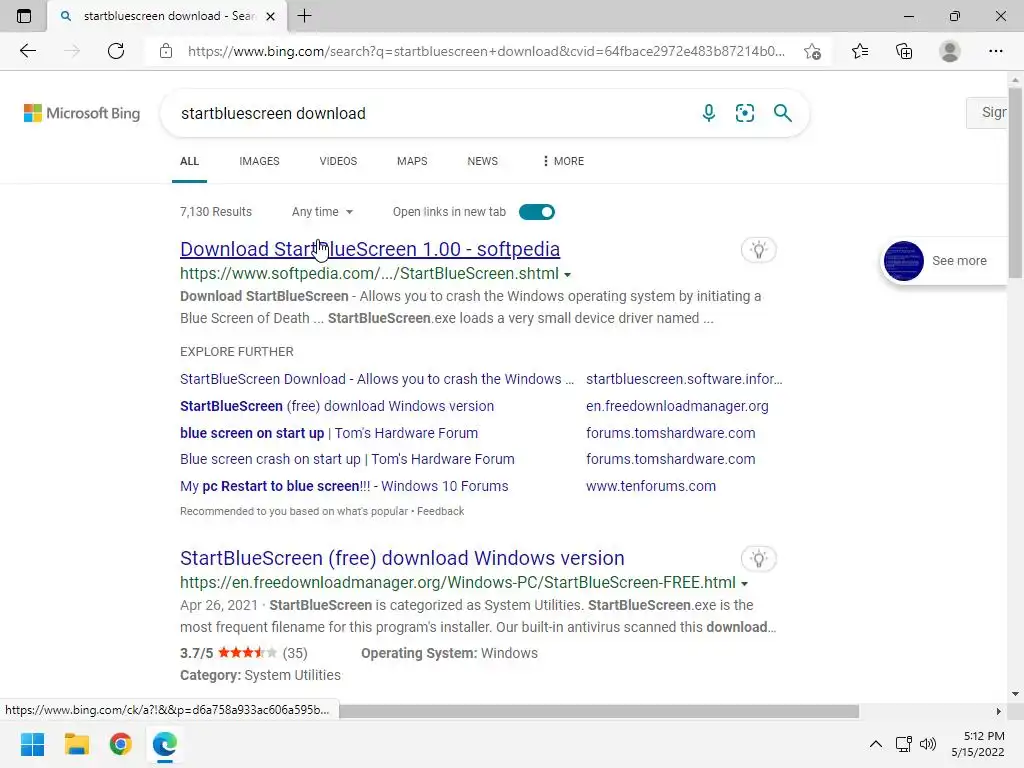Open the MORE search categories menu

tap(563, 161)
